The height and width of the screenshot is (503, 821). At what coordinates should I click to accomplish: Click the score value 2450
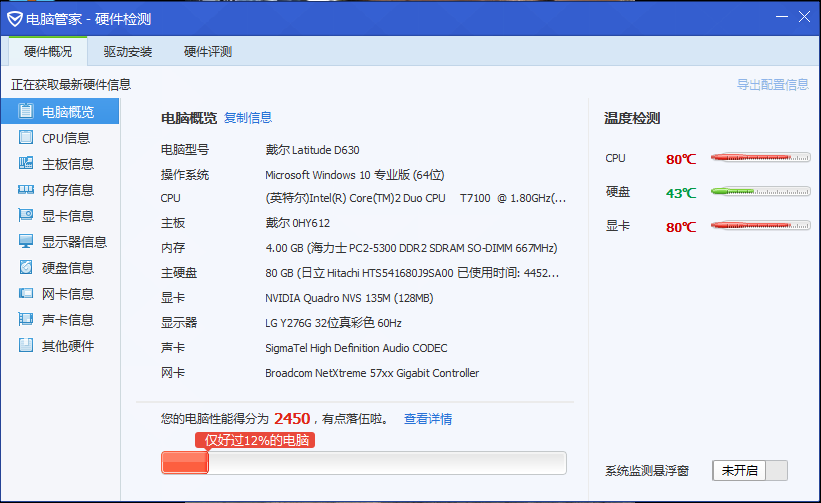point(292,419)
